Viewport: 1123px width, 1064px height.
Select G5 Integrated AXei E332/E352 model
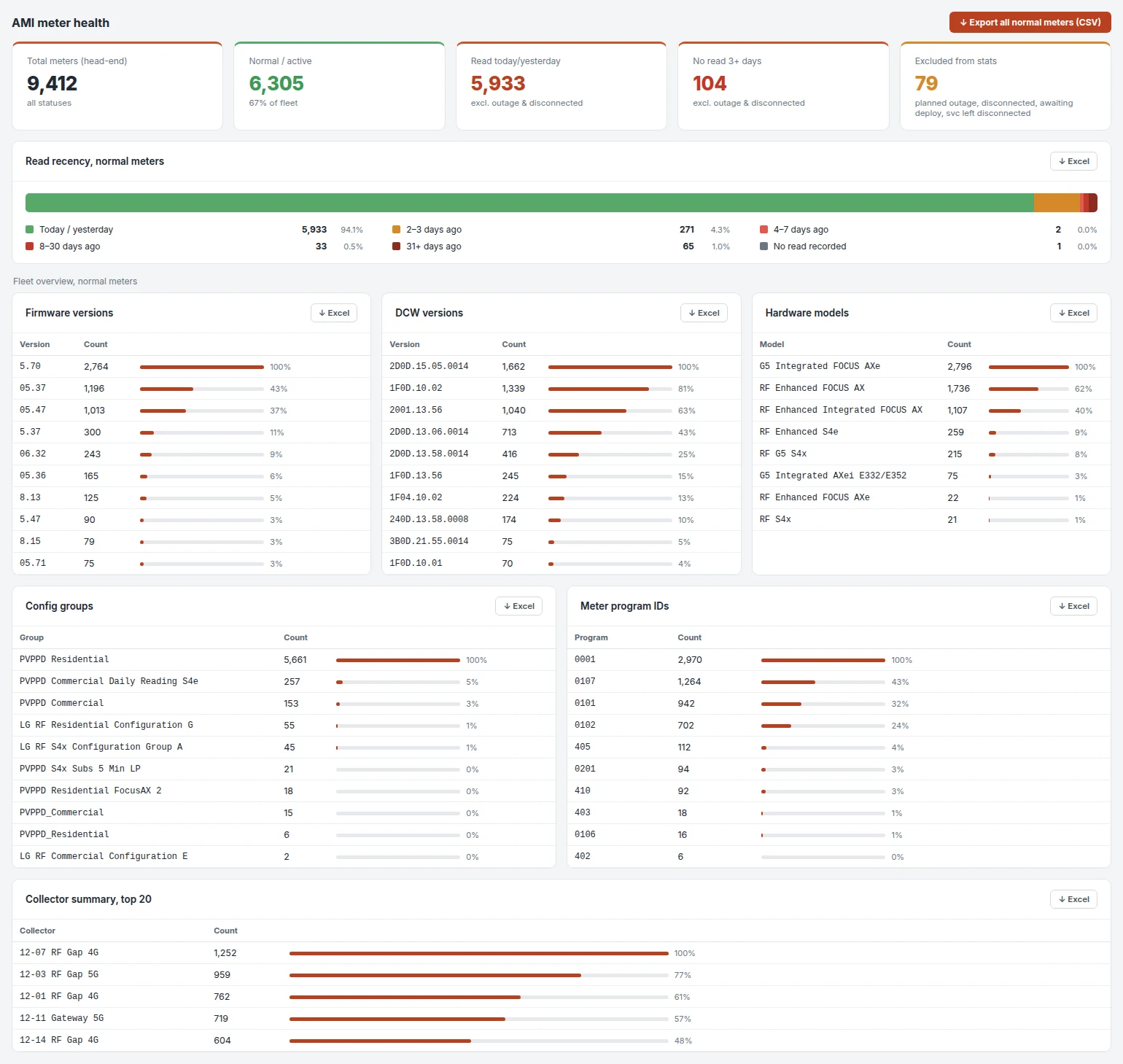pyautogui.click(x=931, y=476)
